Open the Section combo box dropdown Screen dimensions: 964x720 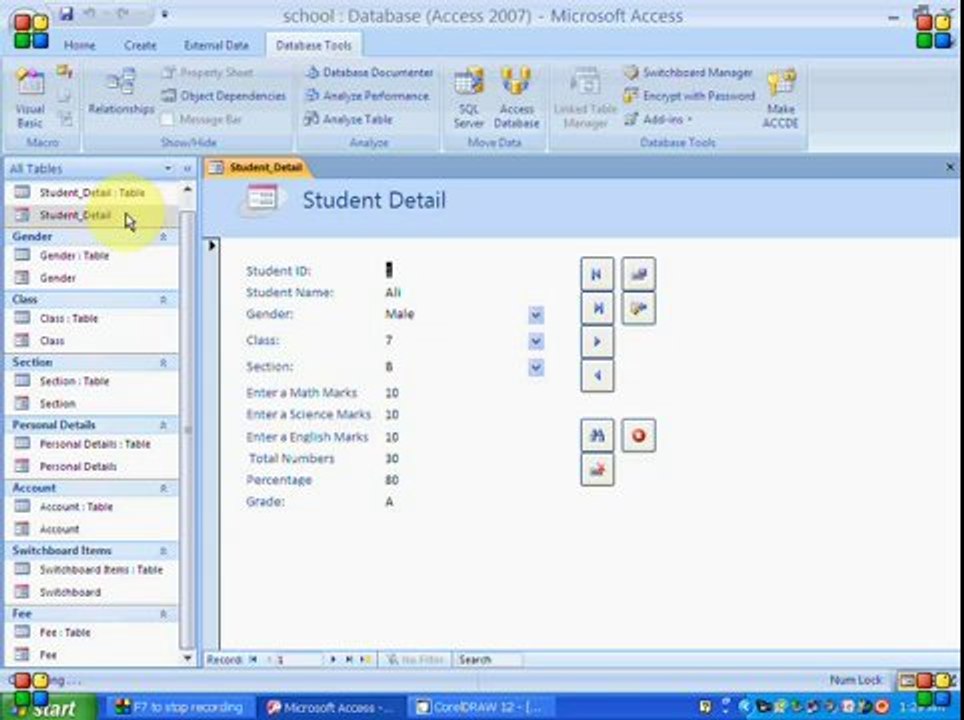(536, 368)
